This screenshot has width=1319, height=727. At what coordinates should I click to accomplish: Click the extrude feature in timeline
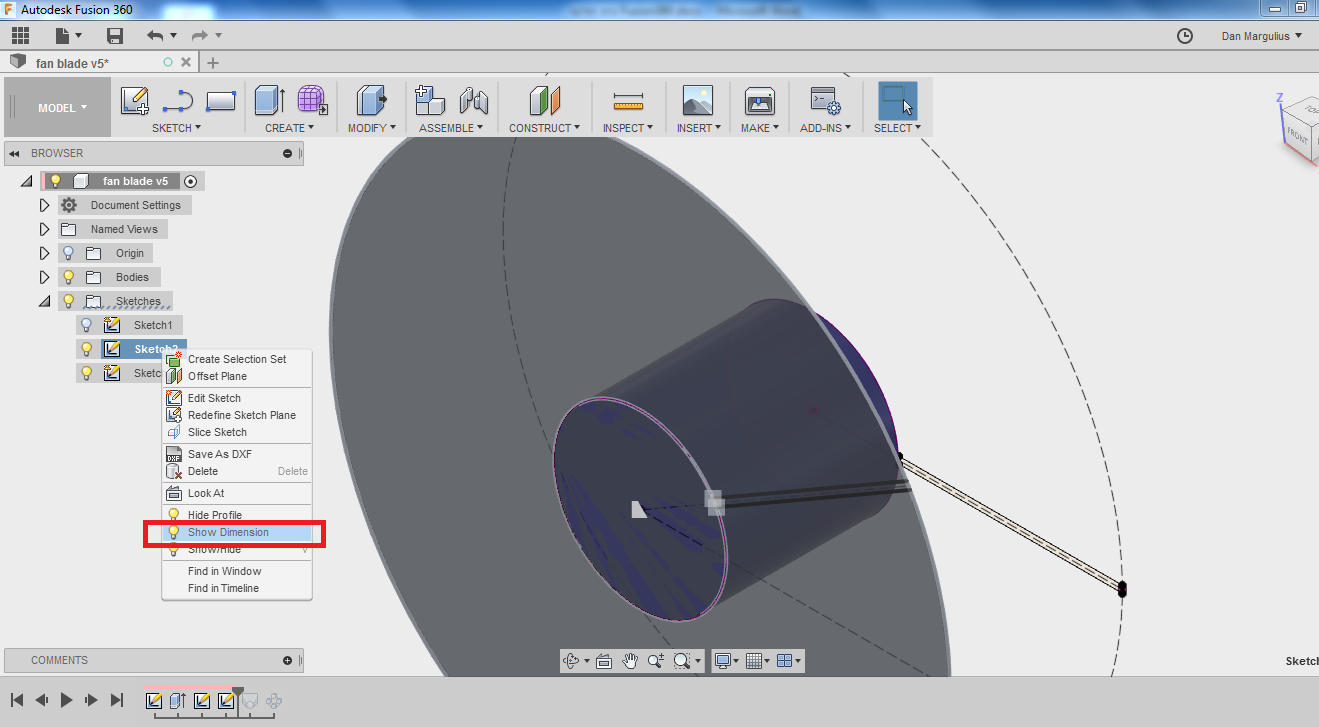point(178,701)
